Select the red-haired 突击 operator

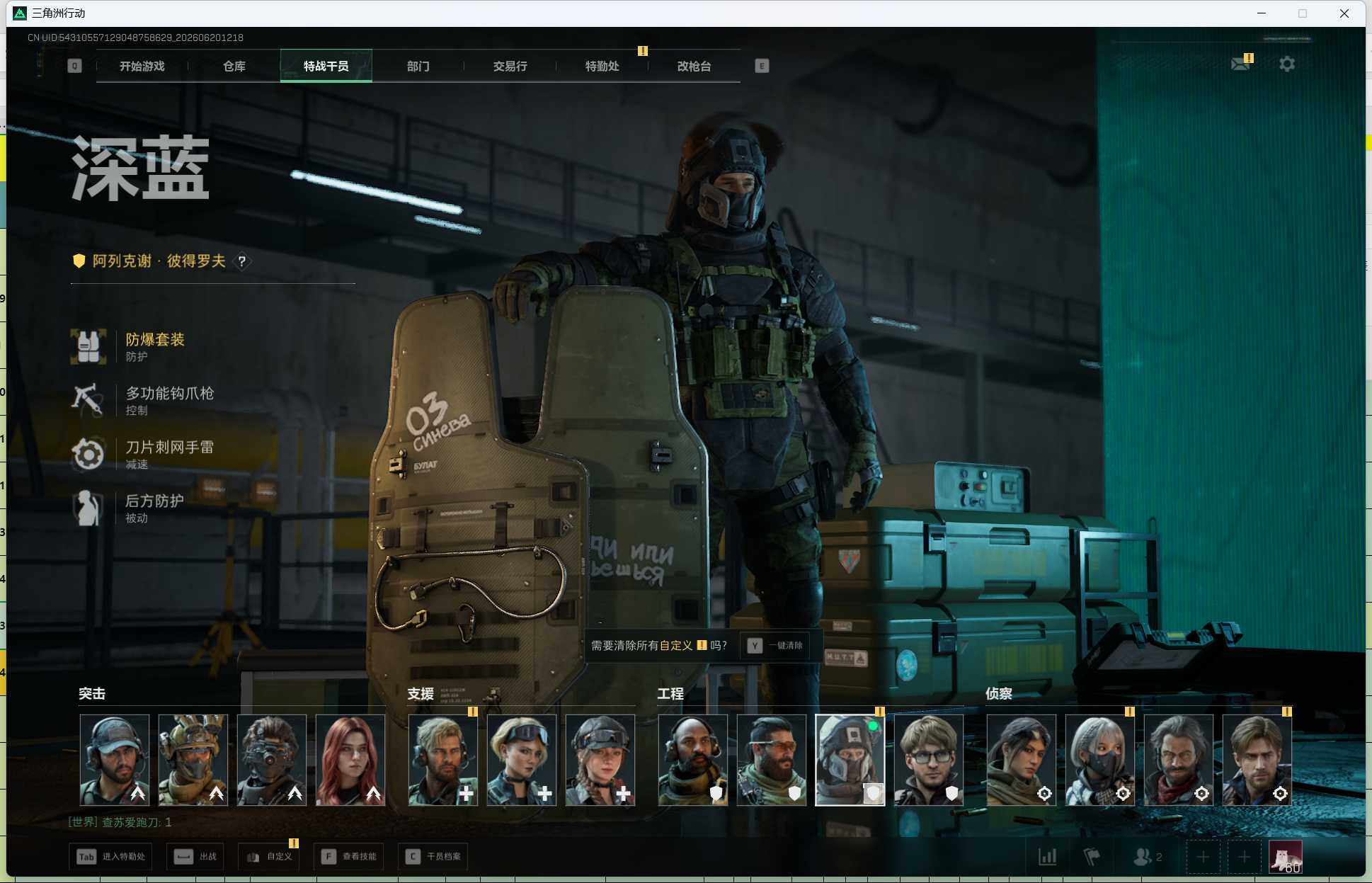(x=350, y=760)
